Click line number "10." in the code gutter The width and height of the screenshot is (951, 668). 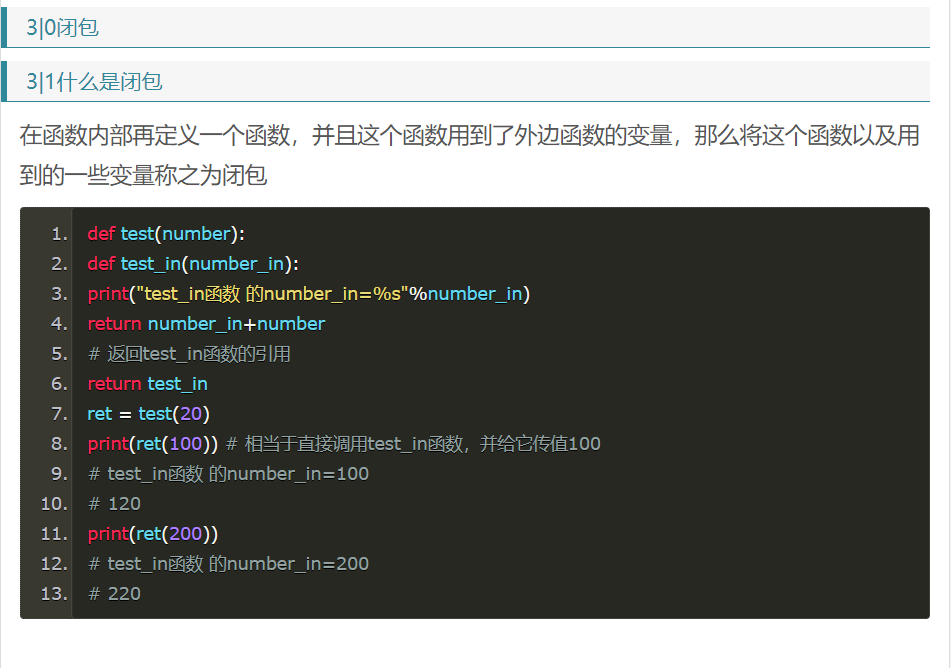pyautogui.click(x=54, y=504)
